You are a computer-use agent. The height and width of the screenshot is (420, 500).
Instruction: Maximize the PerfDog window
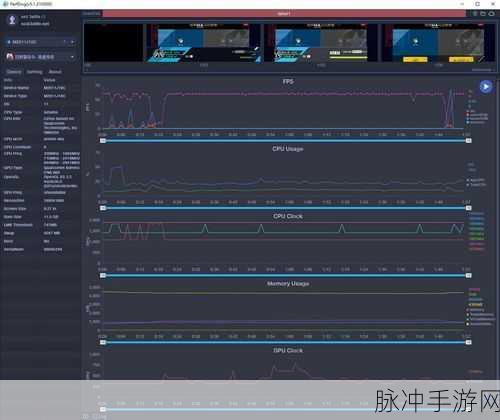click(477, 4)
